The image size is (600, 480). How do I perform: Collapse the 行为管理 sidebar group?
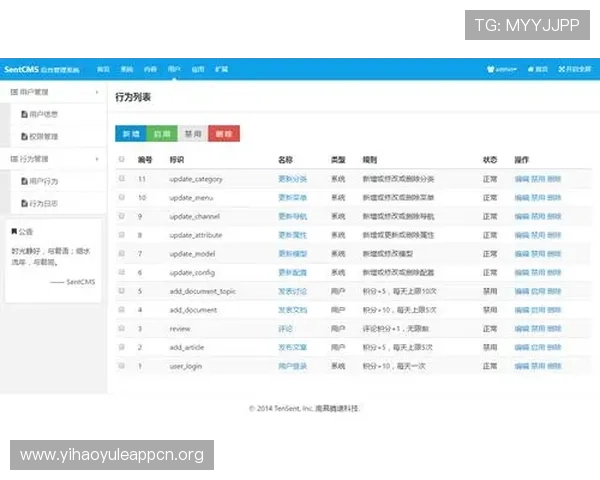click(x=54, y=159)
